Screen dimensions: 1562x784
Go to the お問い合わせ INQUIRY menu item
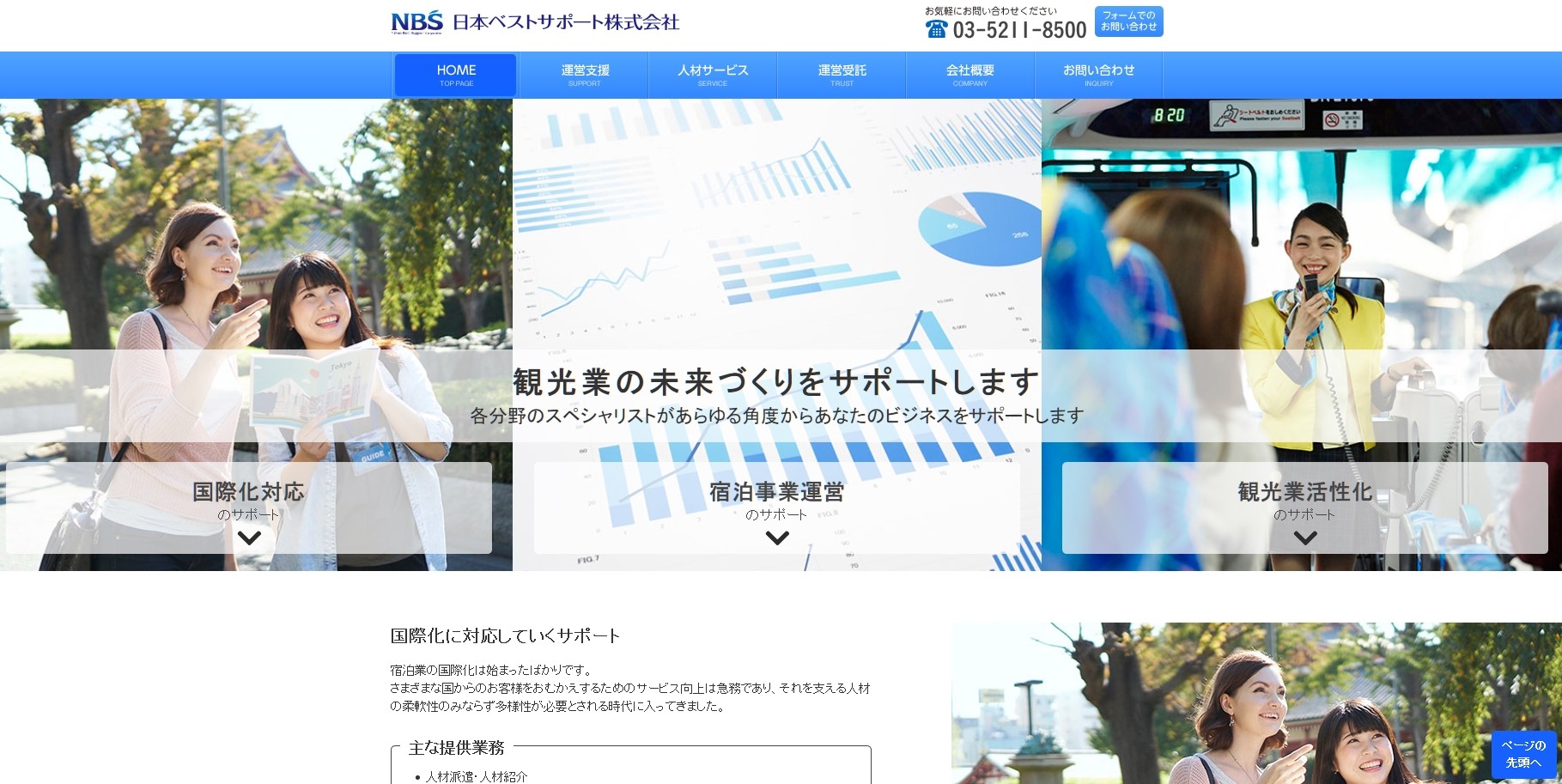(1098, 75)
